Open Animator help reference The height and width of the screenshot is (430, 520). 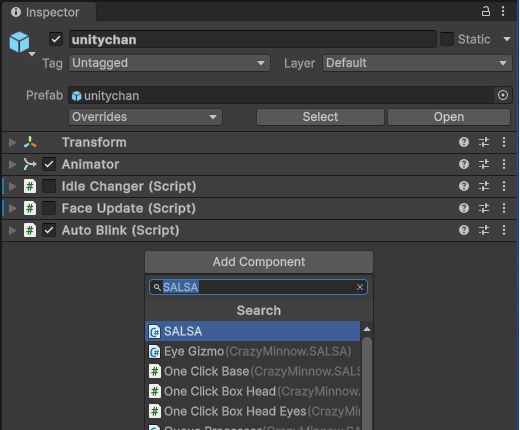click(x=464, y=164)
